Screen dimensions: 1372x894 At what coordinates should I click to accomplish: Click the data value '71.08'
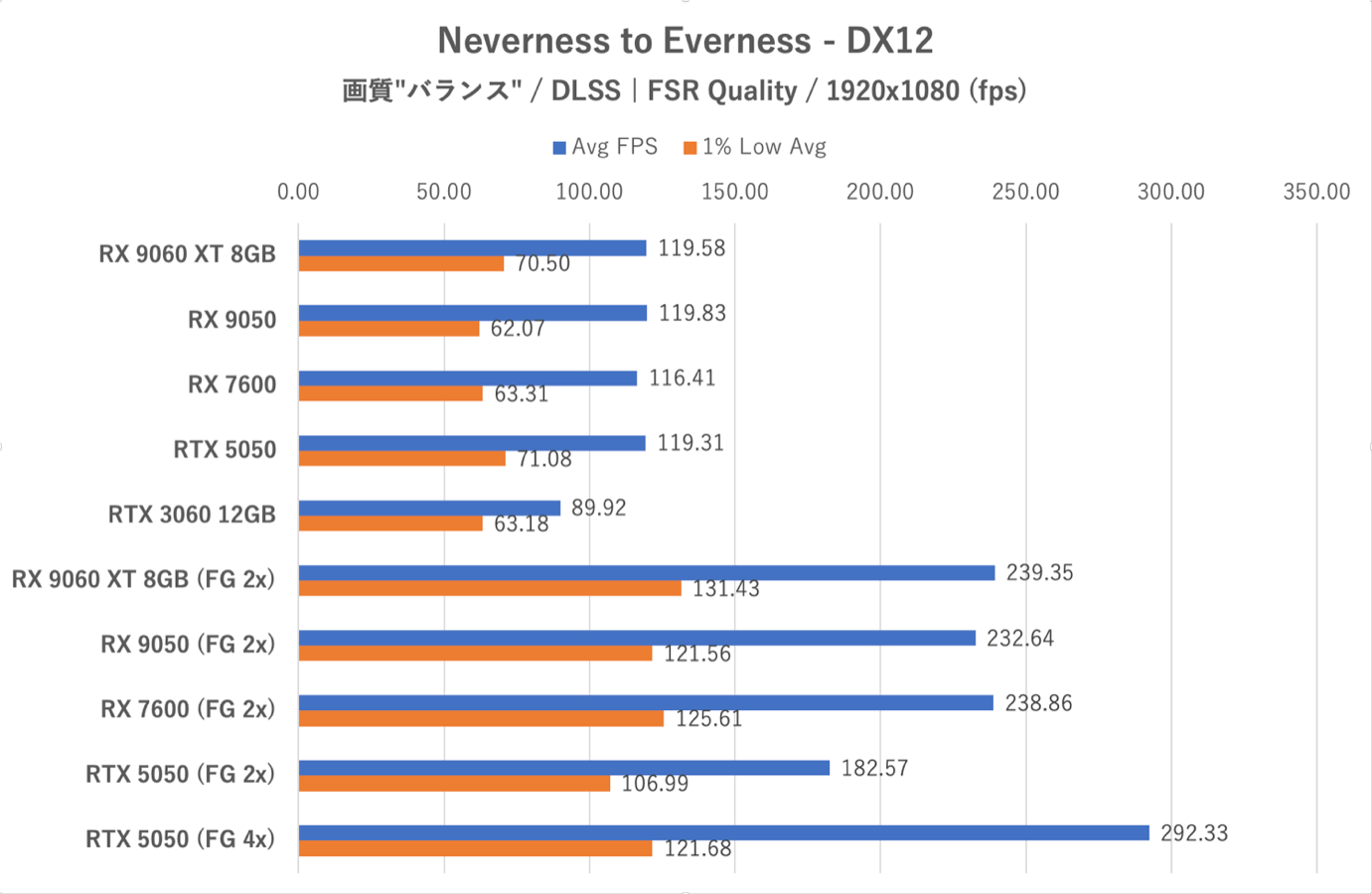click(544, 459)
